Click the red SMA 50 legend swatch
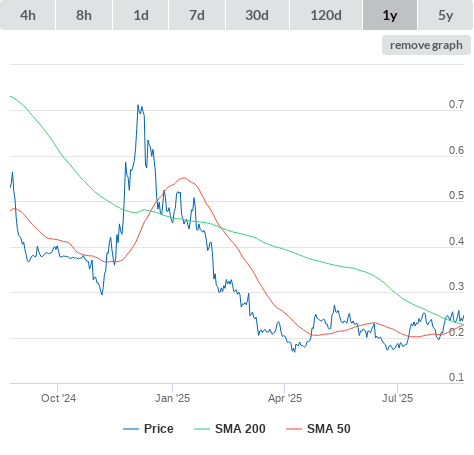The width and height of the screenshot is (474, 455). [294, 429]
